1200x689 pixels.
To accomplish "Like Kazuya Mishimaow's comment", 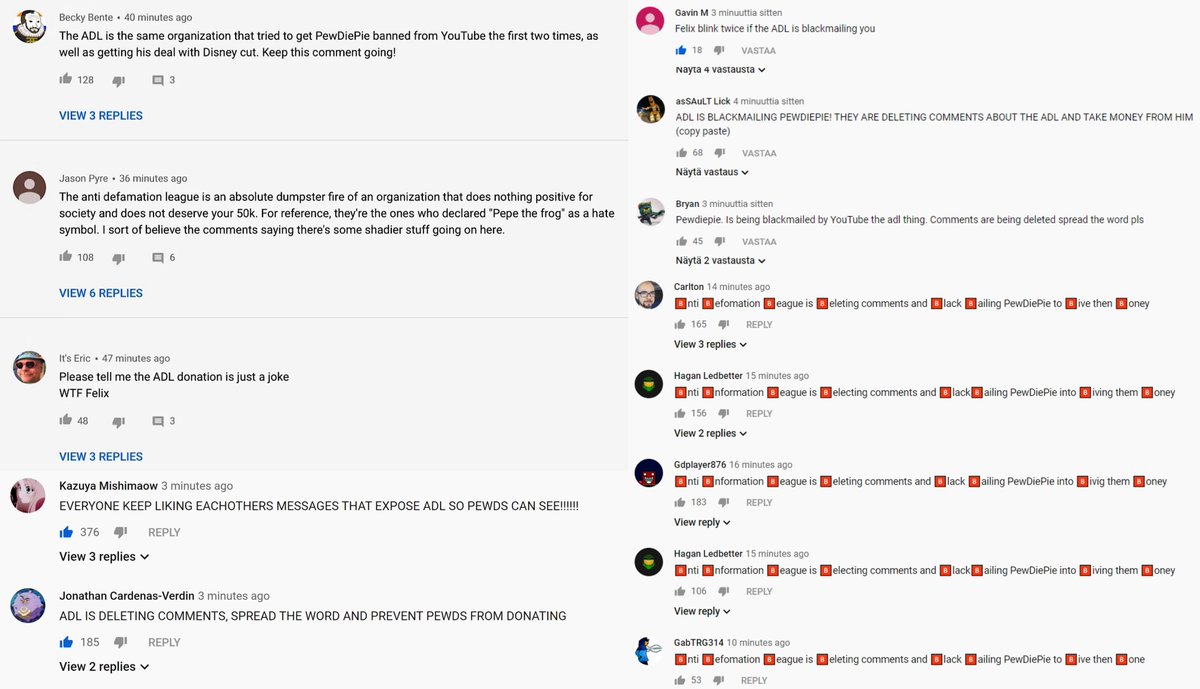I will coord(66,532).
